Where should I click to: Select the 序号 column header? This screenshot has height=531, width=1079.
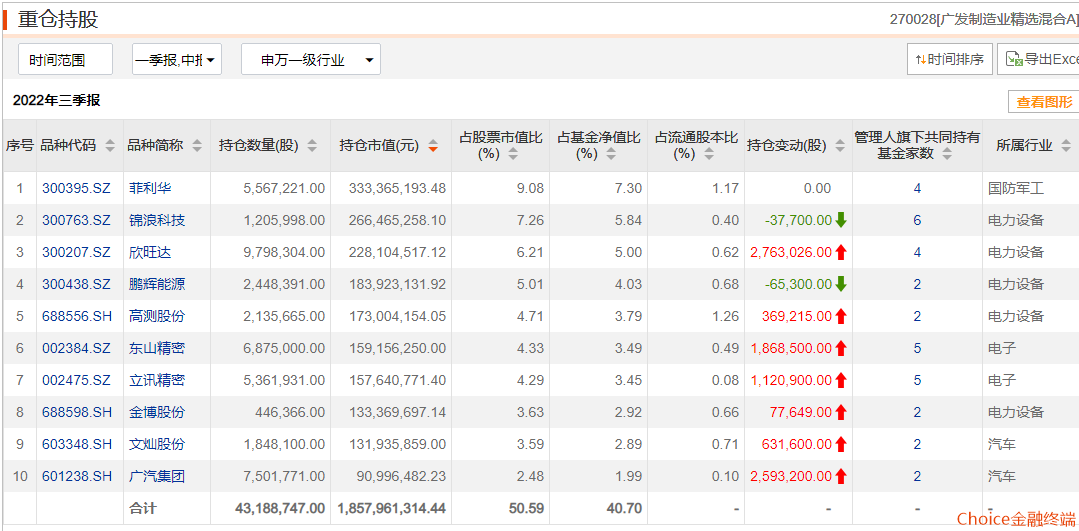coord(19,146)
